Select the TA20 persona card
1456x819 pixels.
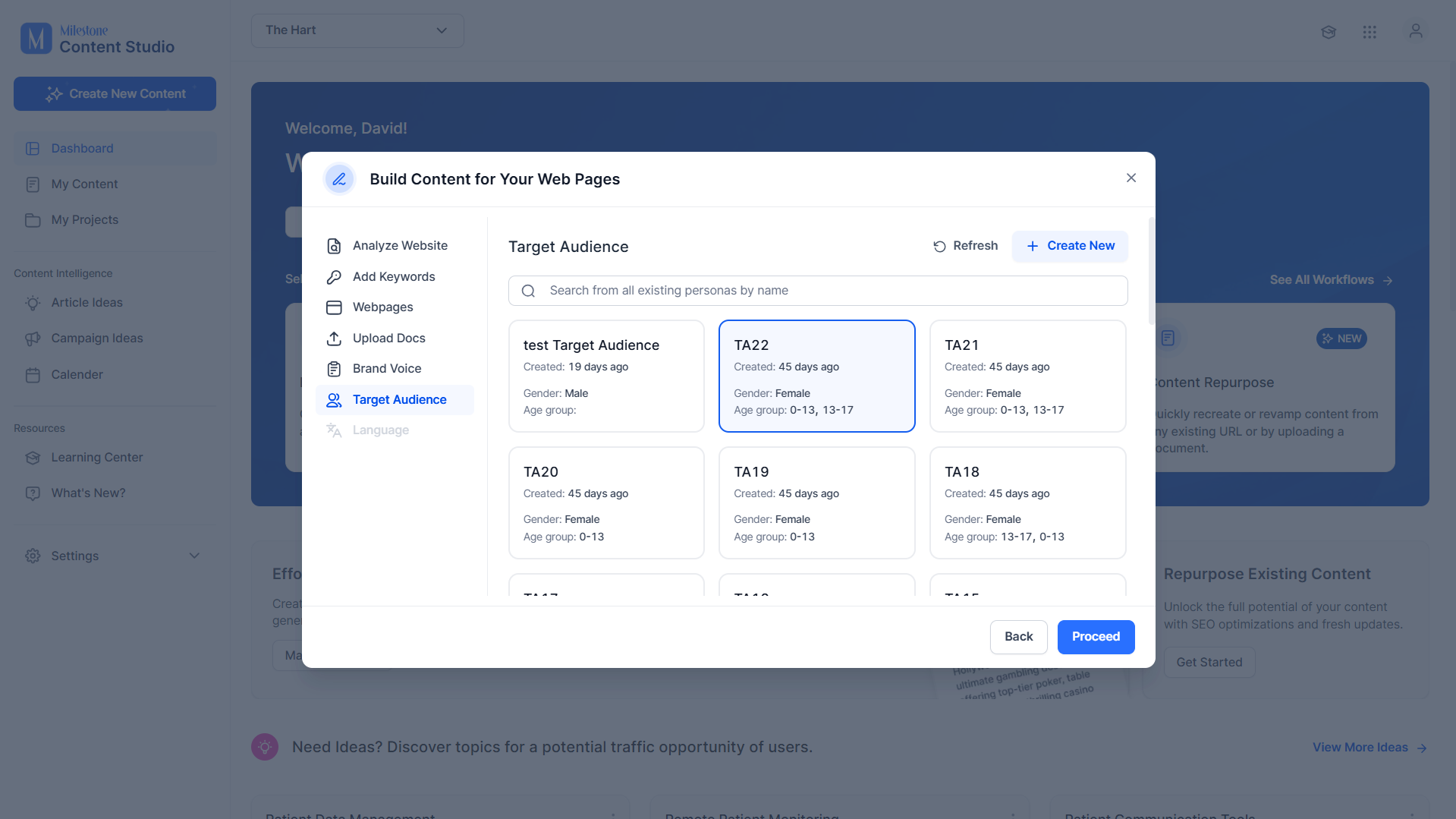(x=606, y=502)
